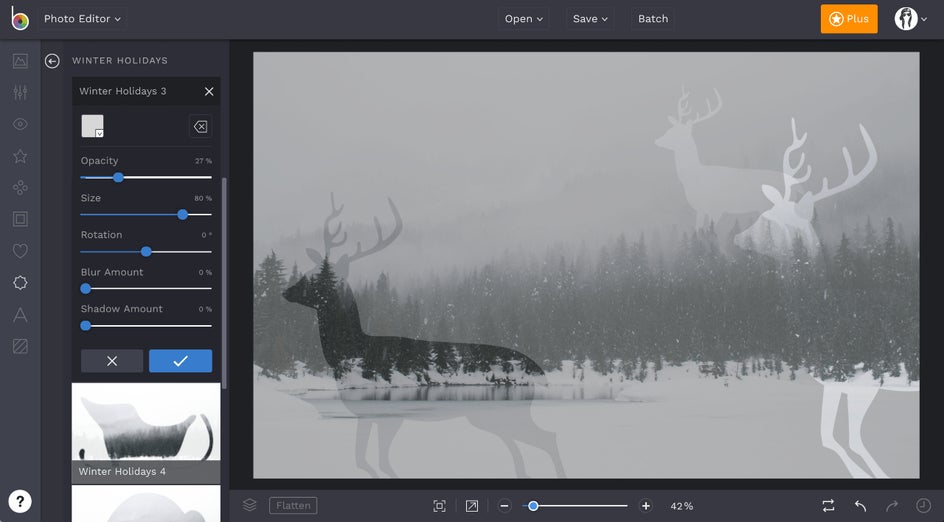The width and height of the screenshot is (944, 522).
Task: Close the Winter Holidays 3 panel
Action: pos(209,92)
